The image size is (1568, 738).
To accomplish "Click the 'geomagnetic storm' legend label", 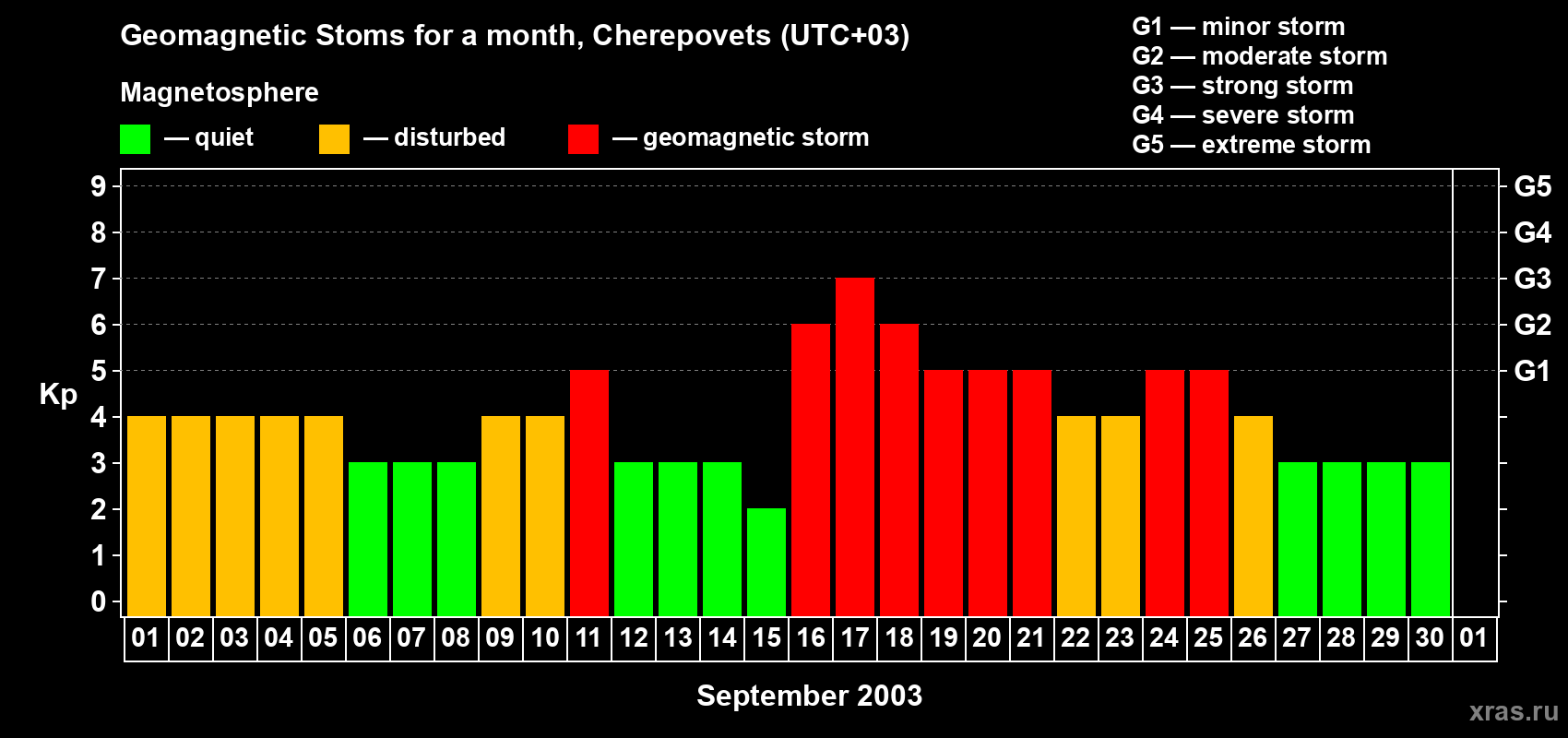I will pos(756,138).
